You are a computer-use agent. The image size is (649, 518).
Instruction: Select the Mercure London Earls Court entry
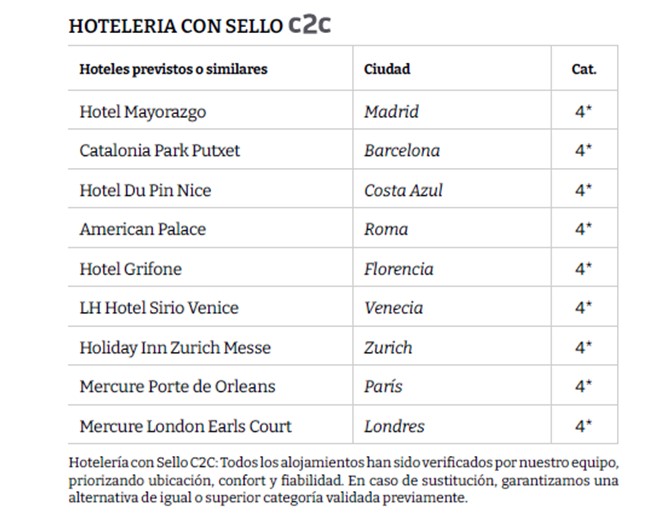(x=185, y=426)
